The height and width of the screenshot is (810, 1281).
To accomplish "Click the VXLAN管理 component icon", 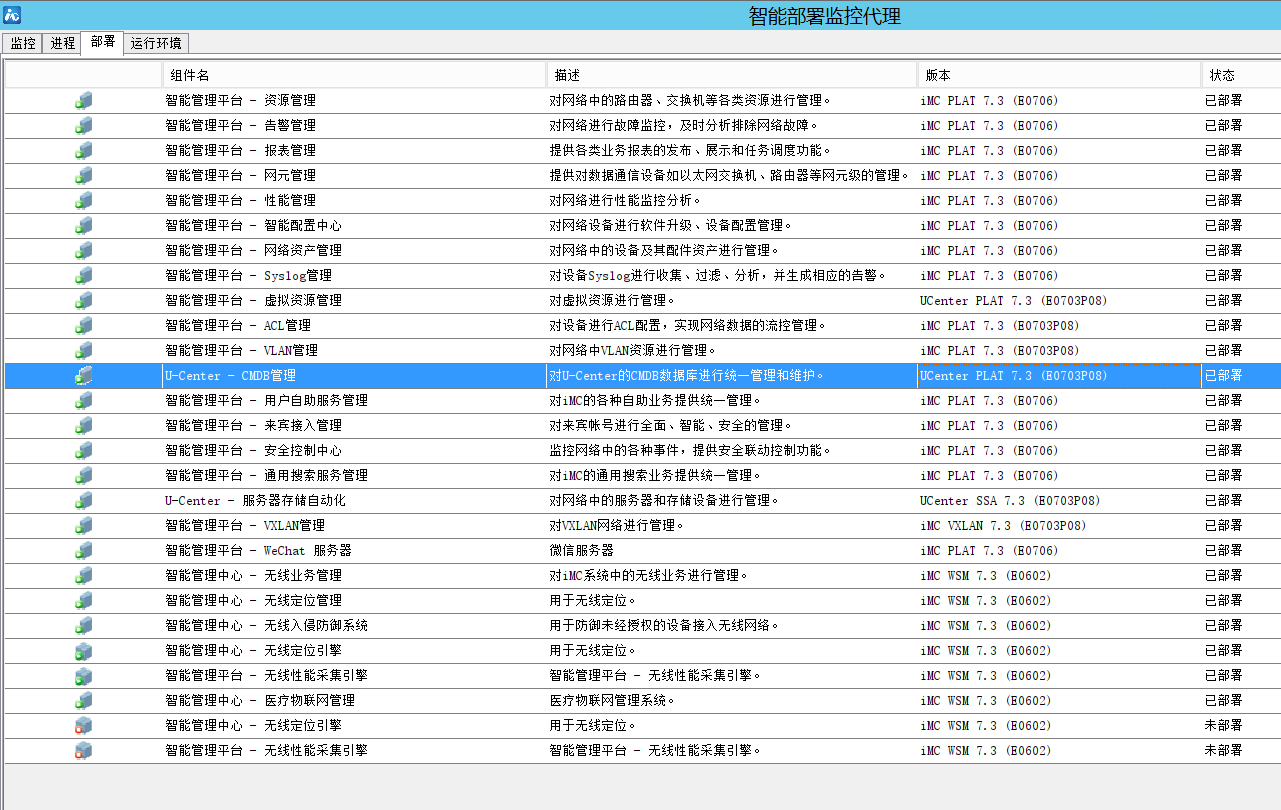I will point(84,525).
